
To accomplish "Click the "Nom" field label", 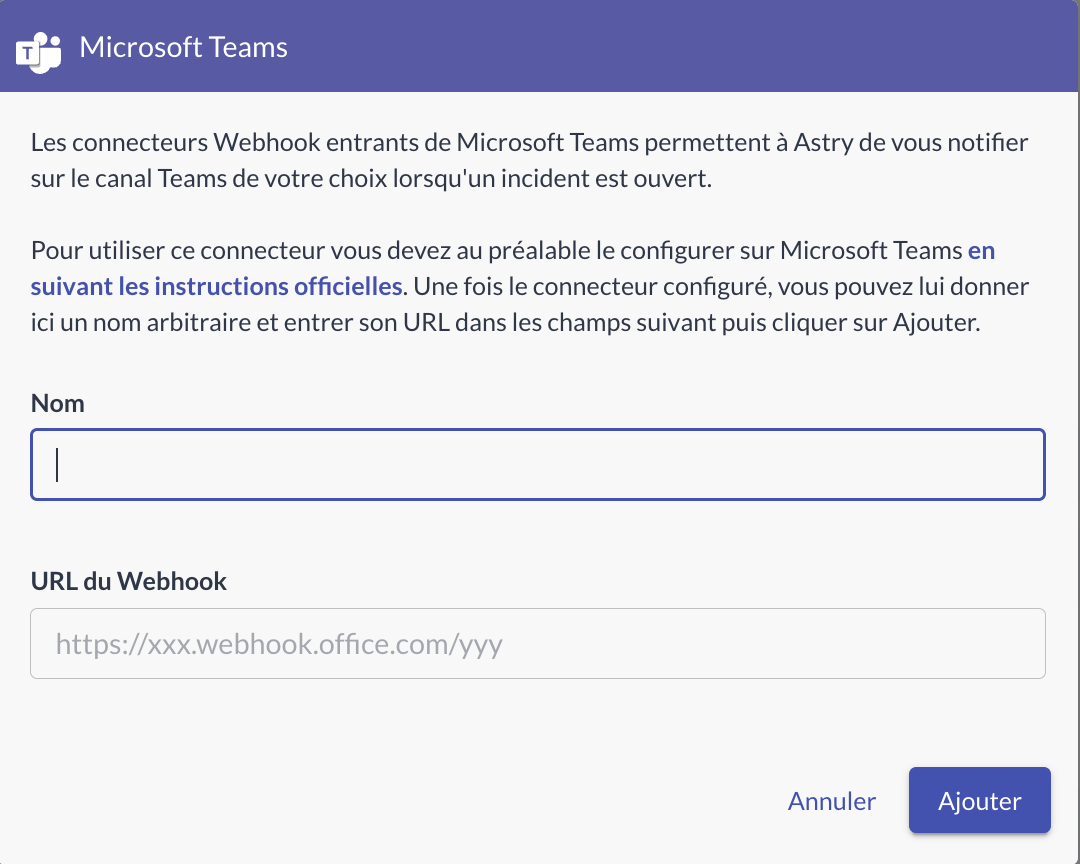I will pyautogui.click(x=58, y=403).
